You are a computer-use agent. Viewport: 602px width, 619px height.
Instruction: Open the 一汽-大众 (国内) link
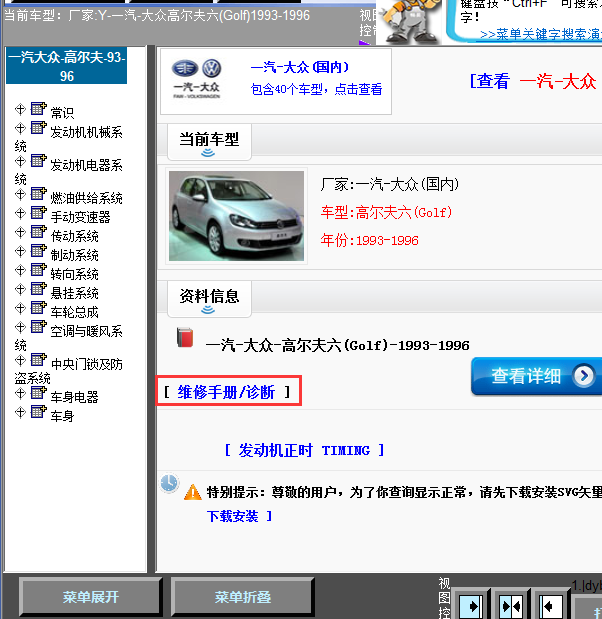click(300, 68)
